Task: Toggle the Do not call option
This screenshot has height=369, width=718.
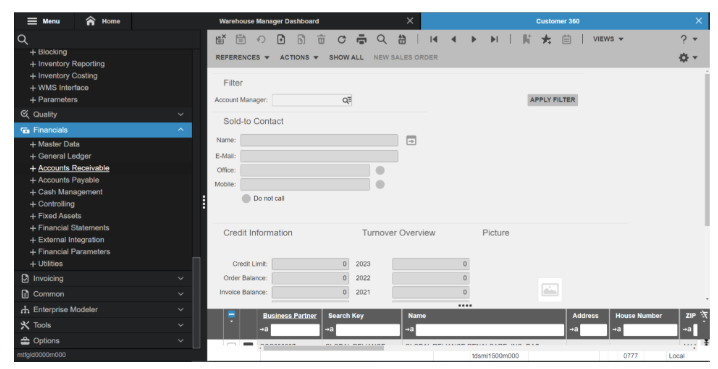Action: click(246, 199)
